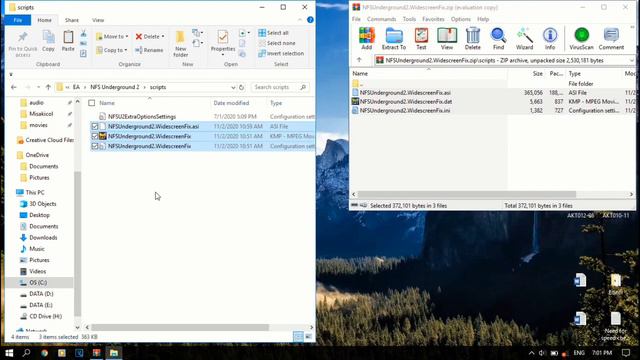Screen dimensions: 640x360
Task: Click the Search scripts field
Action: pos(280,87)
